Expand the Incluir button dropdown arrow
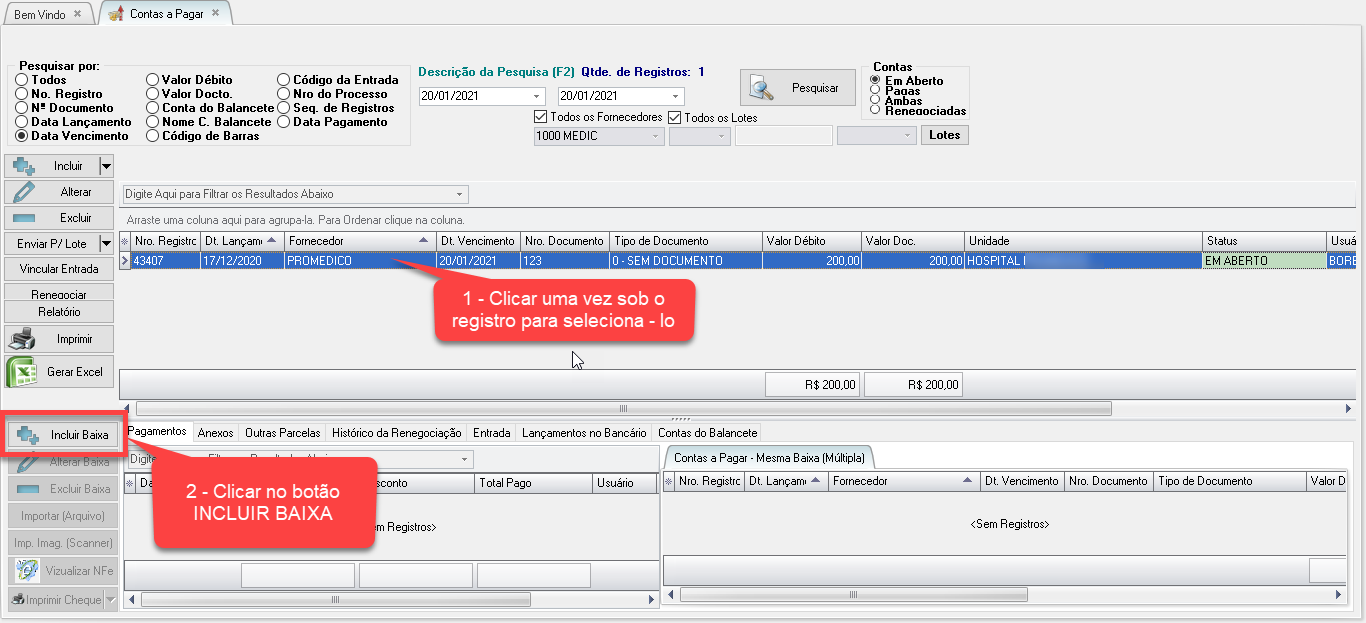Image resolution: width=1366 pixels, height=623 pixels. click(x=106, y=166)
